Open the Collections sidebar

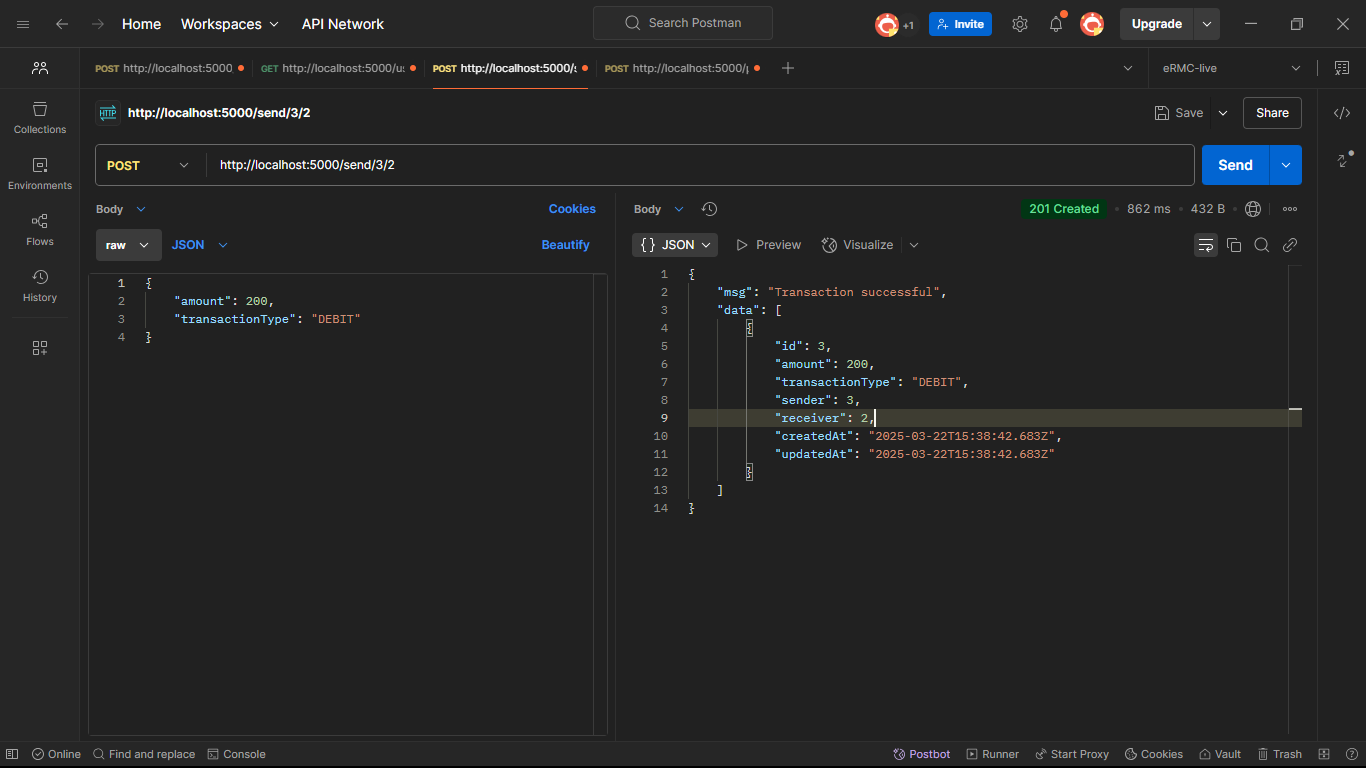click(x=40, y=117)
